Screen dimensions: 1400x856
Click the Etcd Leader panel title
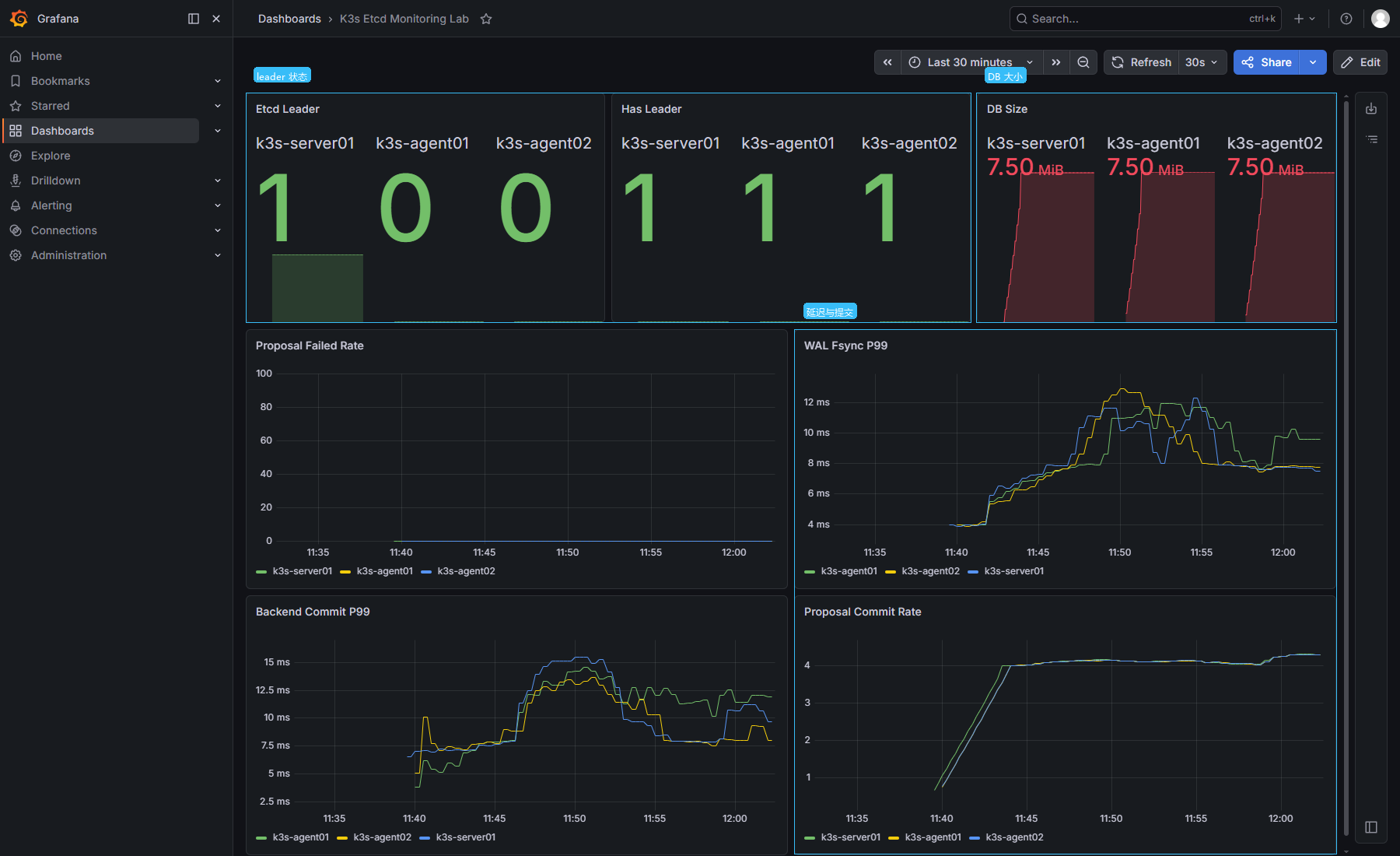tap(288, 109)
